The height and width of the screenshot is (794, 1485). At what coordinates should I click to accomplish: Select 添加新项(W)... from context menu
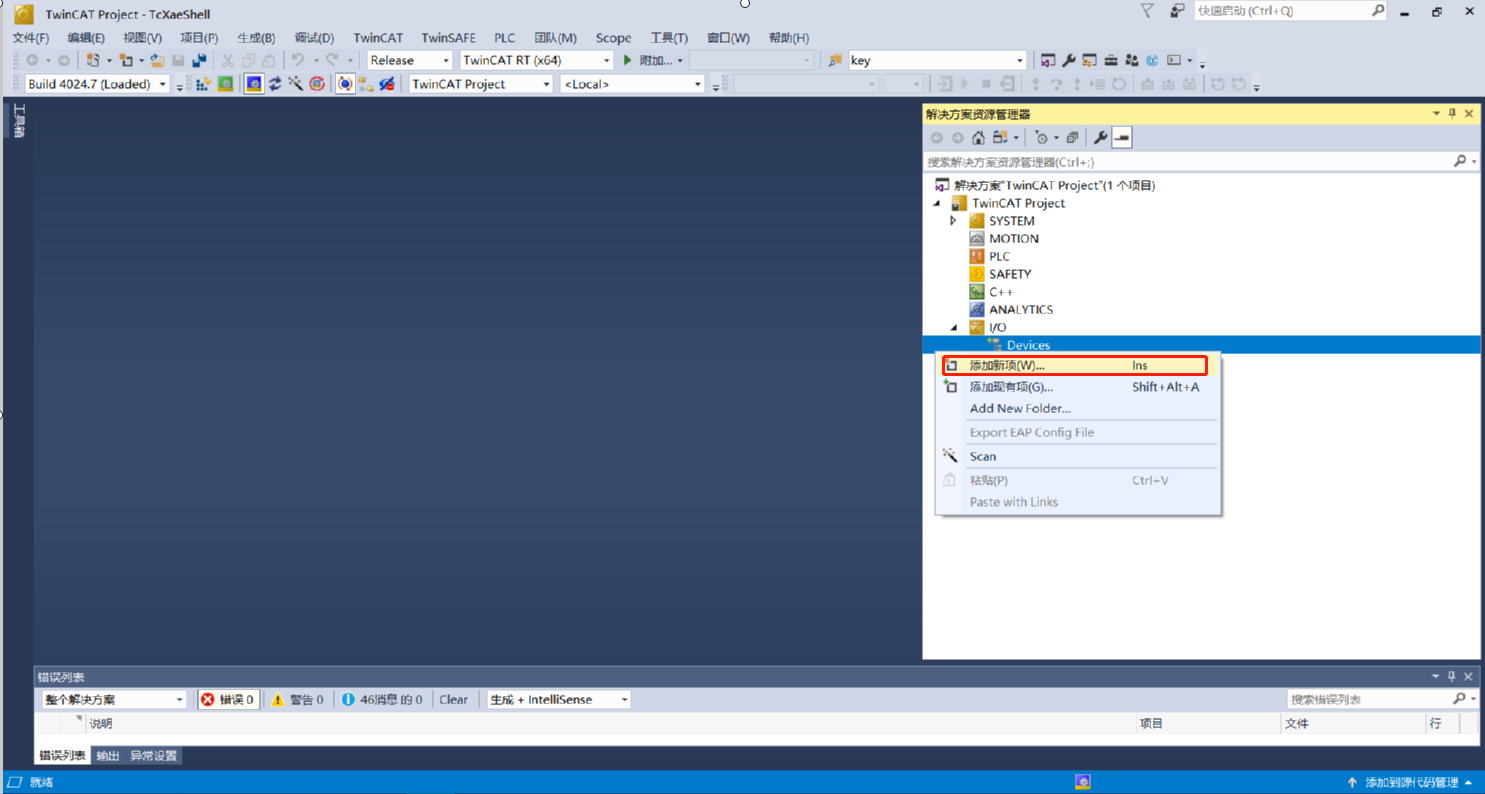click(x=1075, y=365)
